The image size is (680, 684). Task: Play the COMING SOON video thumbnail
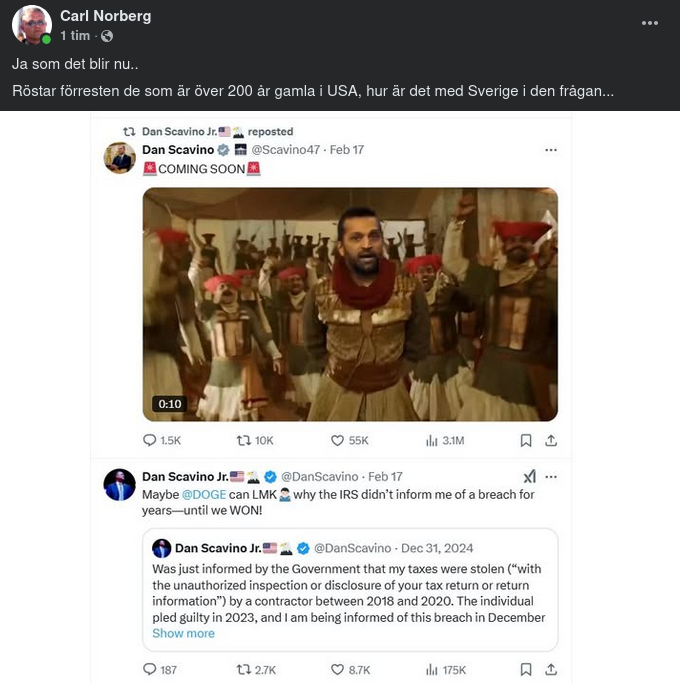pos(350,304)
